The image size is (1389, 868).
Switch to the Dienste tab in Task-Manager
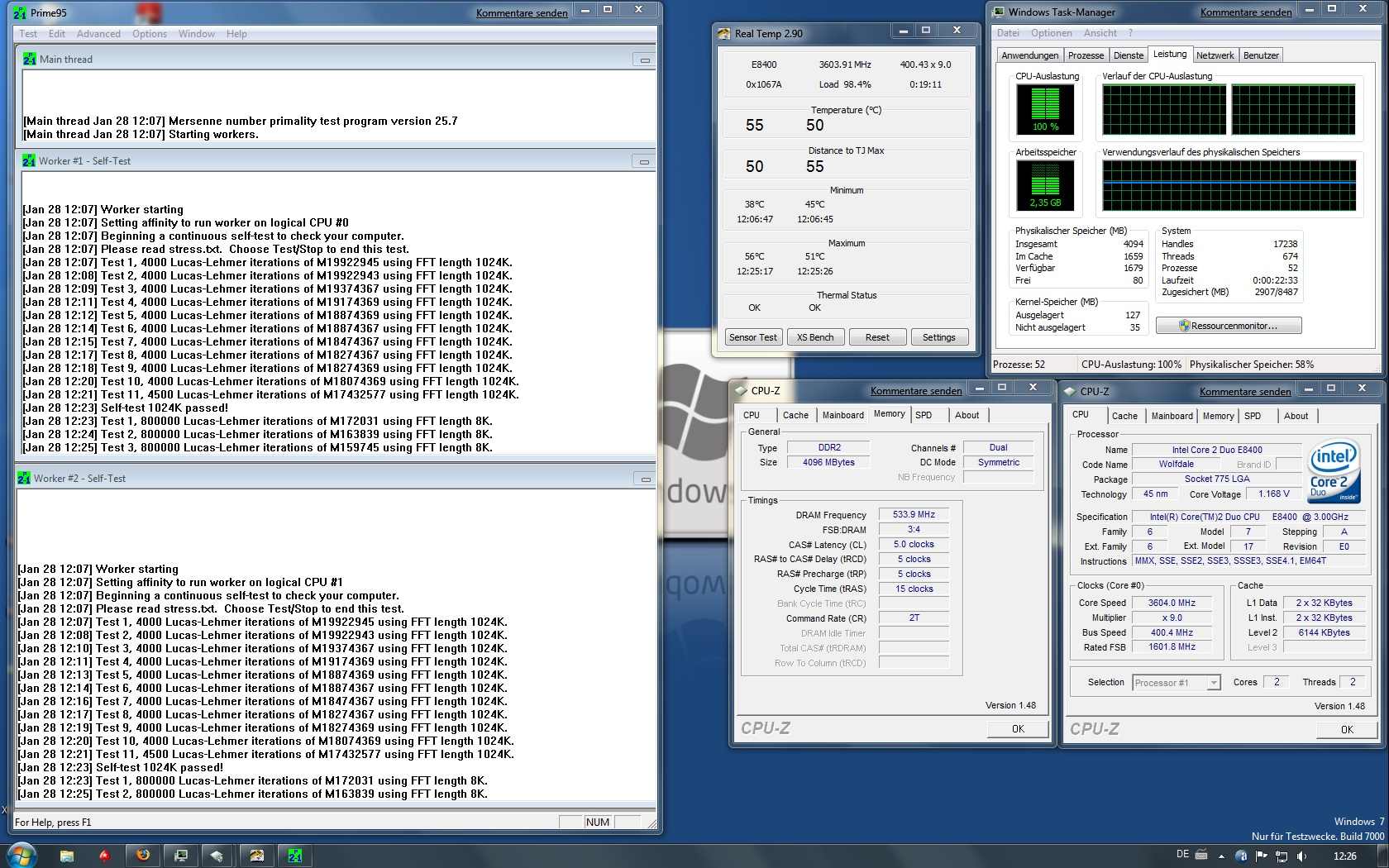click(x=1129, y=55)
